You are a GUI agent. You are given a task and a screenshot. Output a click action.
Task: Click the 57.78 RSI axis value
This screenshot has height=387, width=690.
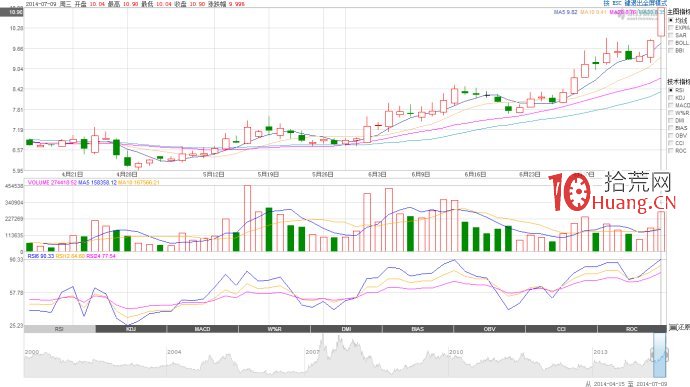tap(16, 292)
